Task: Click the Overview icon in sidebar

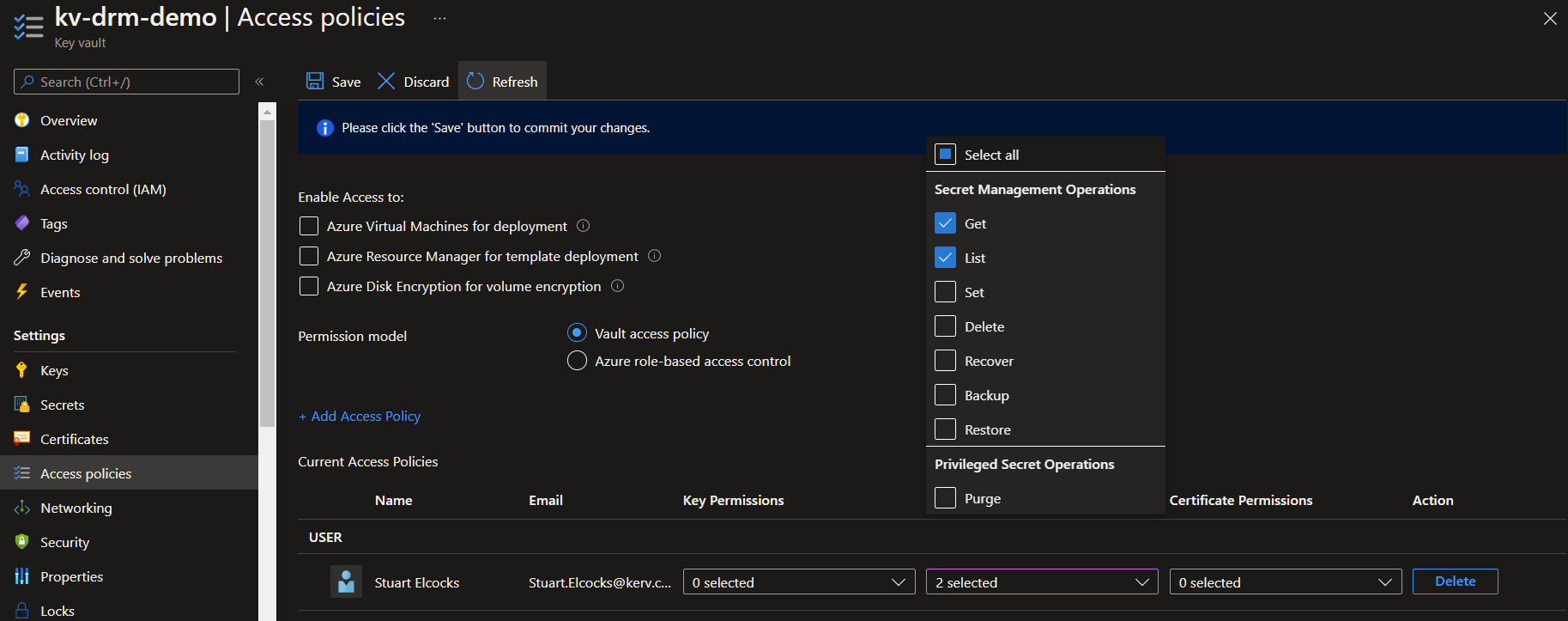Action: 22,120
